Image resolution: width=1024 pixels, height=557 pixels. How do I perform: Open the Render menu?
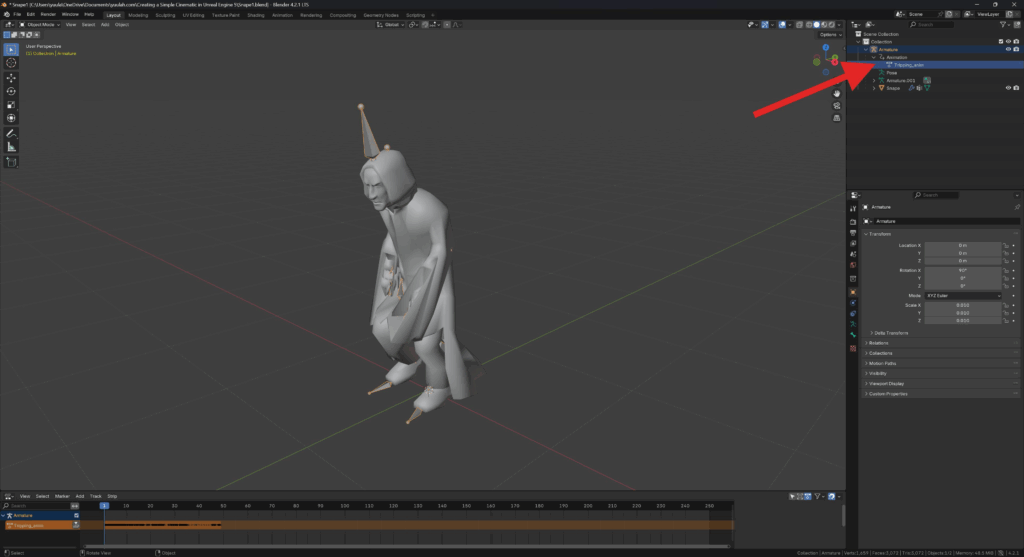coord(47,15)
